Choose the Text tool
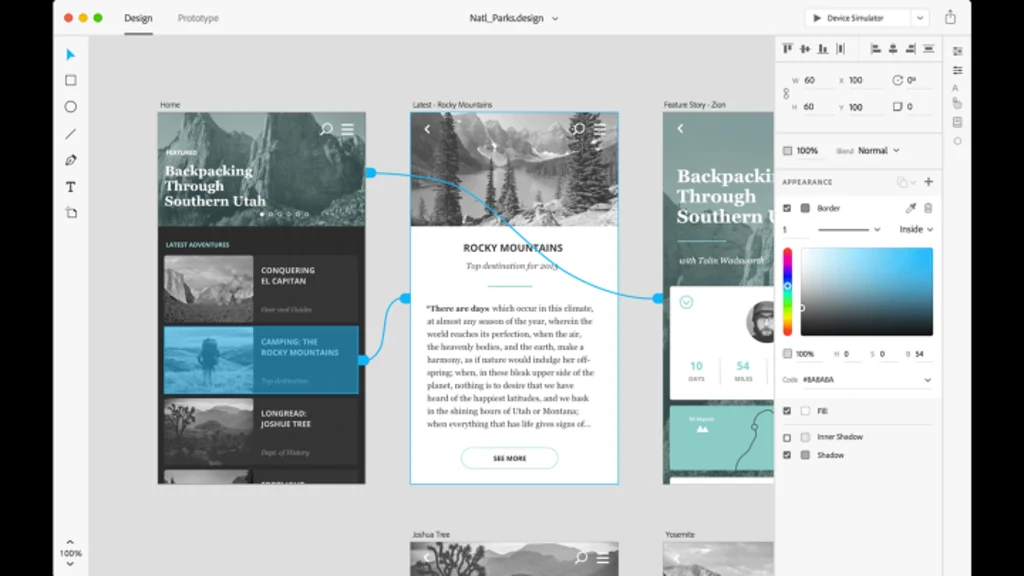The height and width of the screenshot is (576, 1024). [71, 187]
